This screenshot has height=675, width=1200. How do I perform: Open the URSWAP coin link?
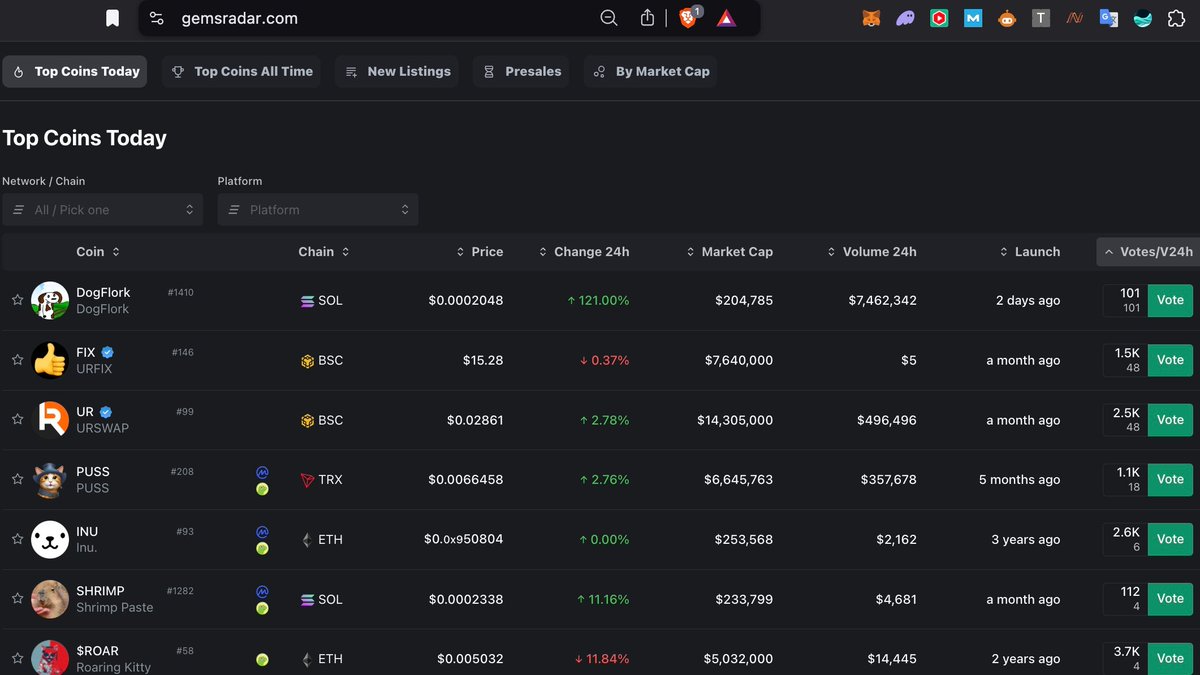(x=102, y=428)
